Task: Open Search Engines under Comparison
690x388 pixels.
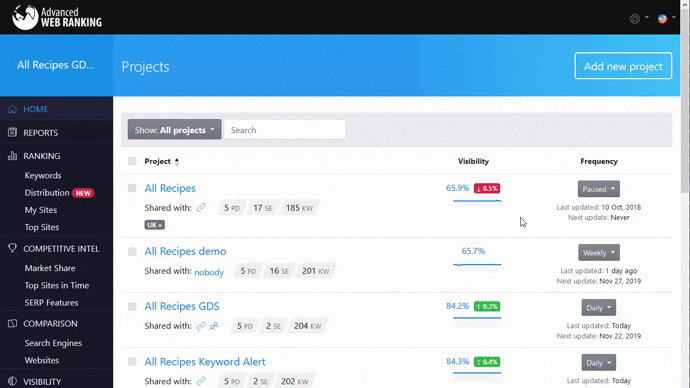Action: pos(53,343)
